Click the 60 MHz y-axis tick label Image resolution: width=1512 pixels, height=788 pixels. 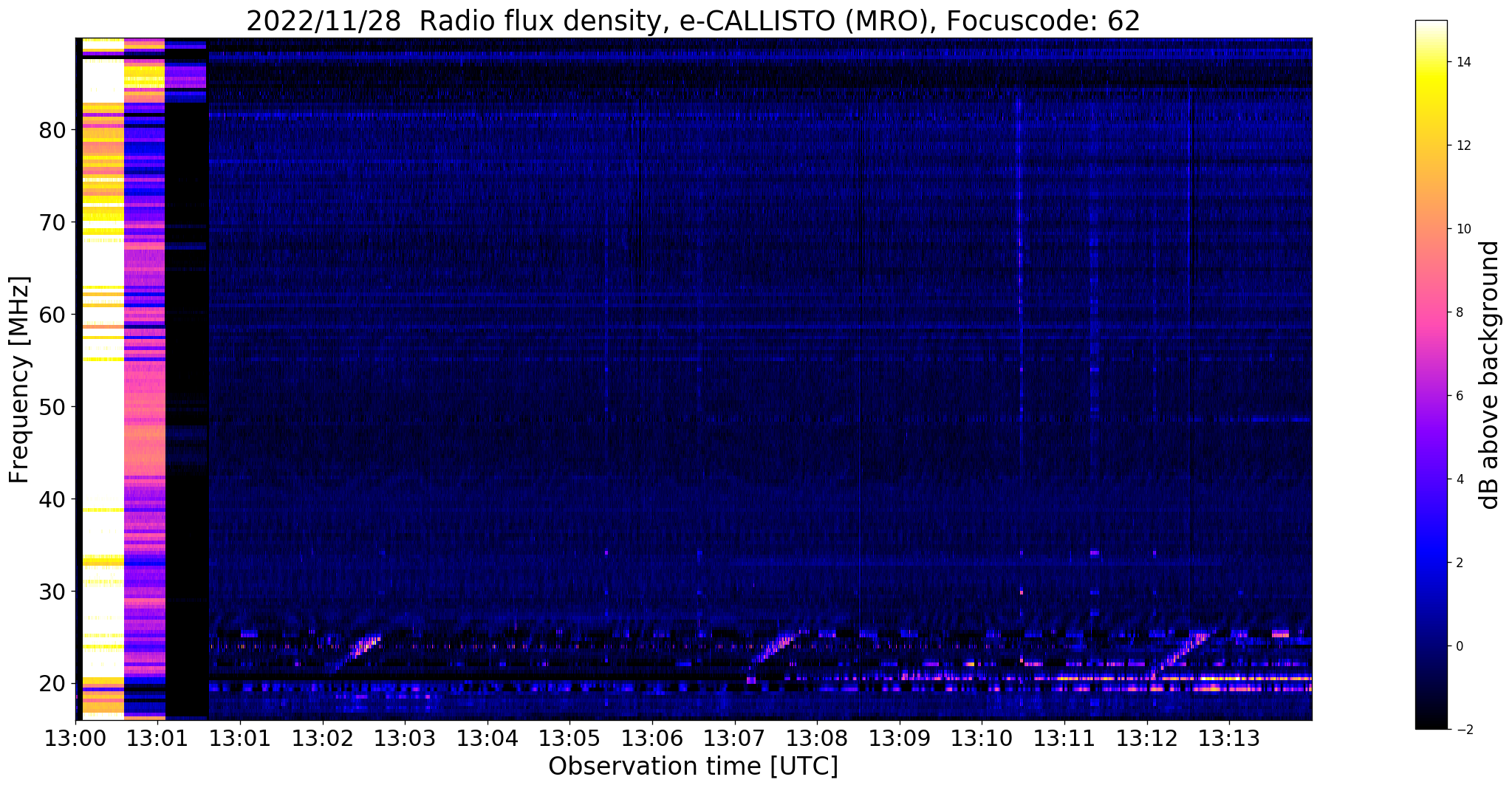(x=52, y=315)
